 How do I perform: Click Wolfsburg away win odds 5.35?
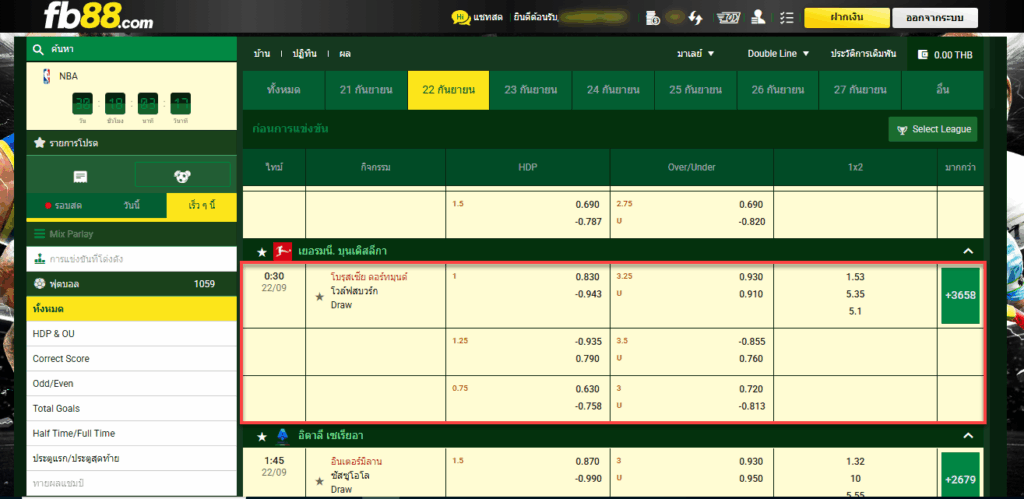click(855, 294)
